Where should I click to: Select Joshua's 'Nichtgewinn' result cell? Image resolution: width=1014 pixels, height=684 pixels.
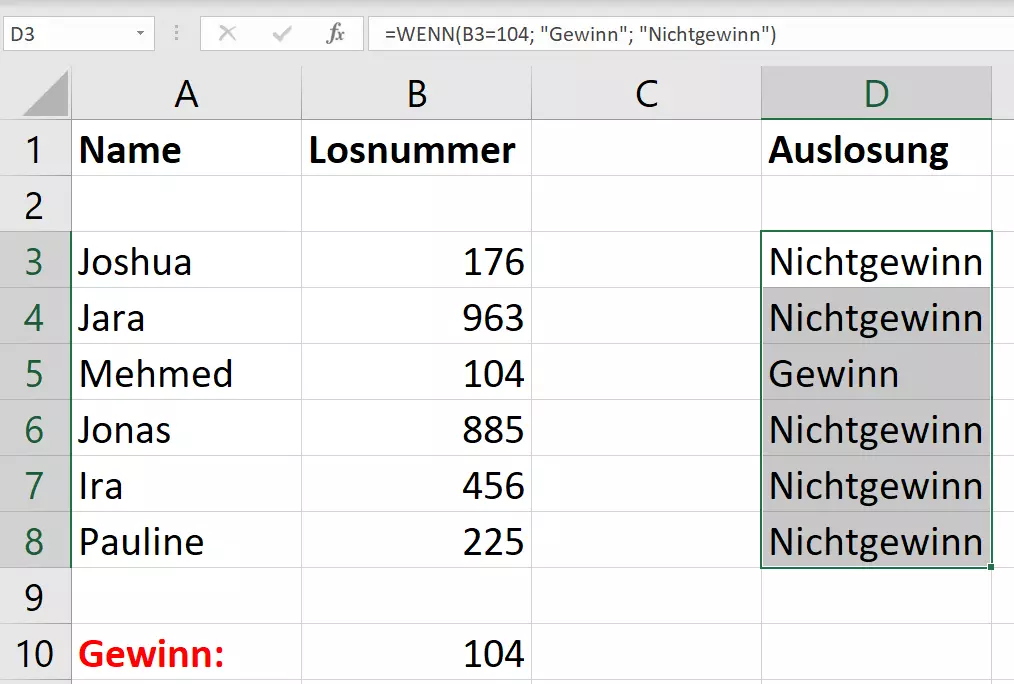pos(876,261)
